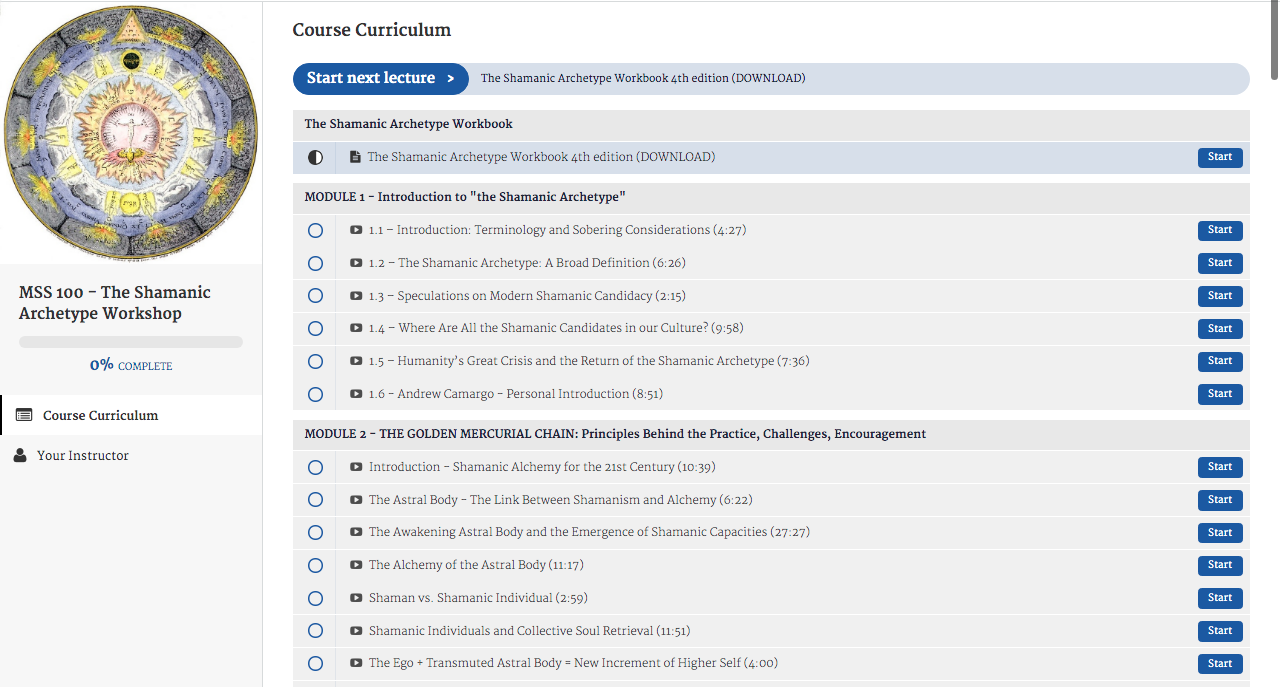This screenshot has width=1280, height=687.
Task: Click video icon for 1.4 Shamanic Candidates lecture
Action: coord(356,328)
